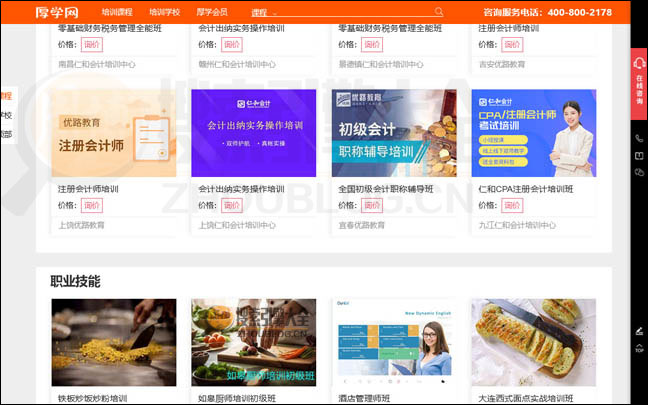
Task: Click 咨询服务电话 400-800-2178 in header
Action: point(548,12)
